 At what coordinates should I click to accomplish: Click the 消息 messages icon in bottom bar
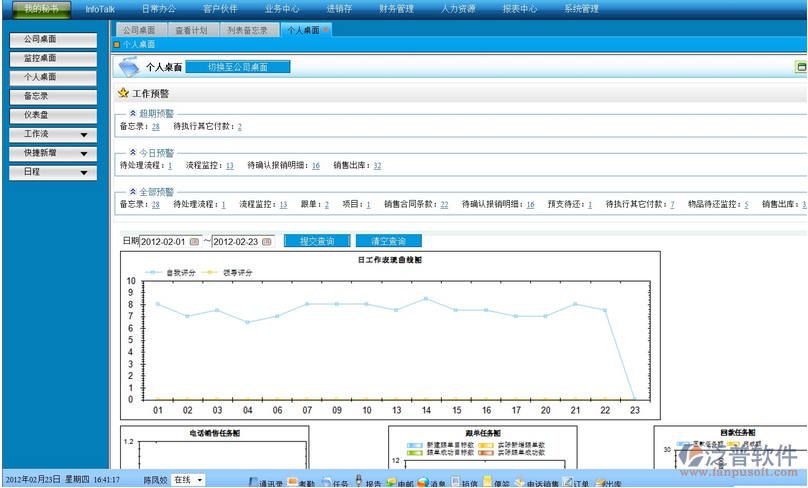422,482
